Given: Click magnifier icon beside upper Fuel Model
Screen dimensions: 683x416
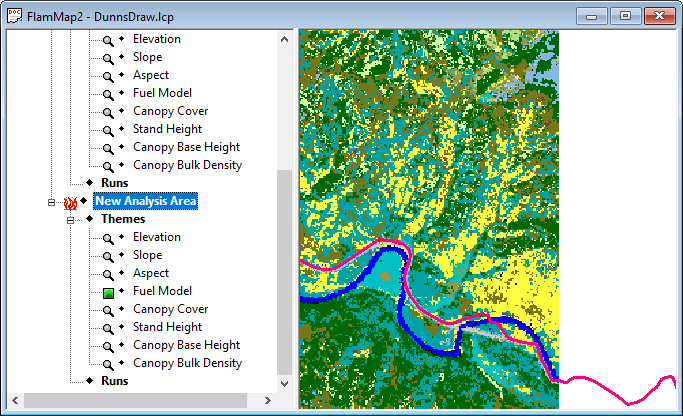Looking at the screenshot, I should coord(108,95).
